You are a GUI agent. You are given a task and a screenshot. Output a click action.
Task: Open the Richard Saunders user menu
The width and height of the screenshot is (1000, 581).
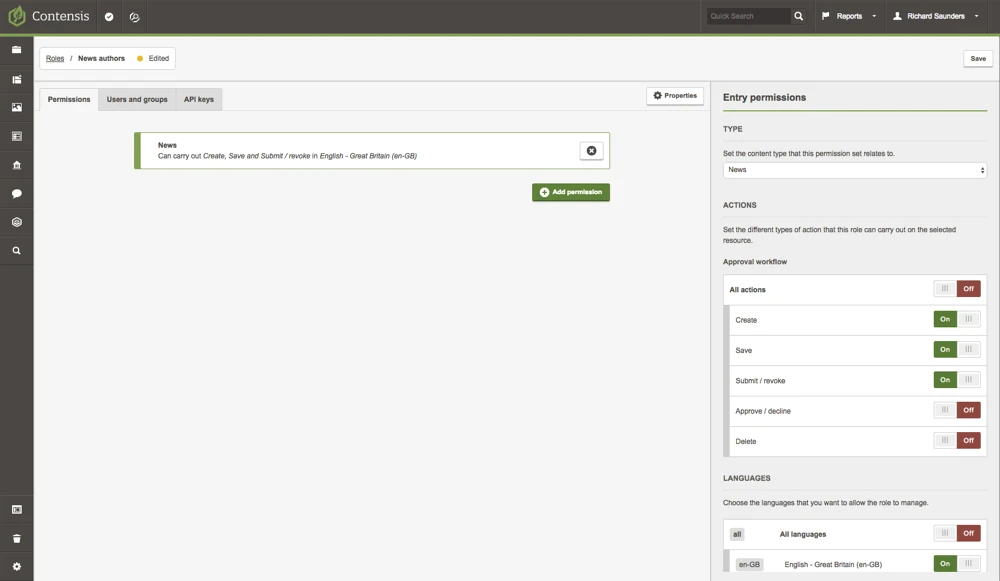point(935,16)
